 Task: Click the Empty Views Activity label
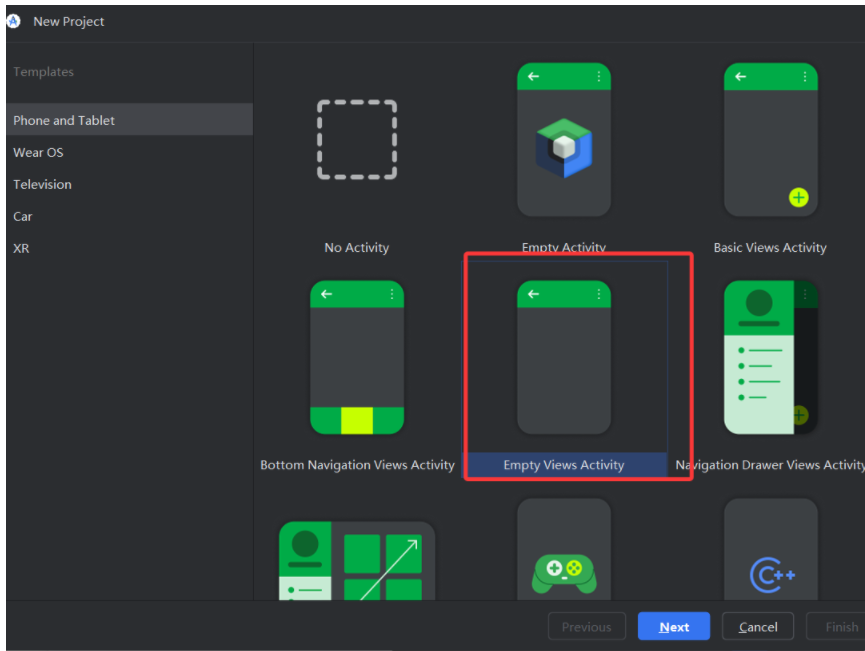(564, 465)
